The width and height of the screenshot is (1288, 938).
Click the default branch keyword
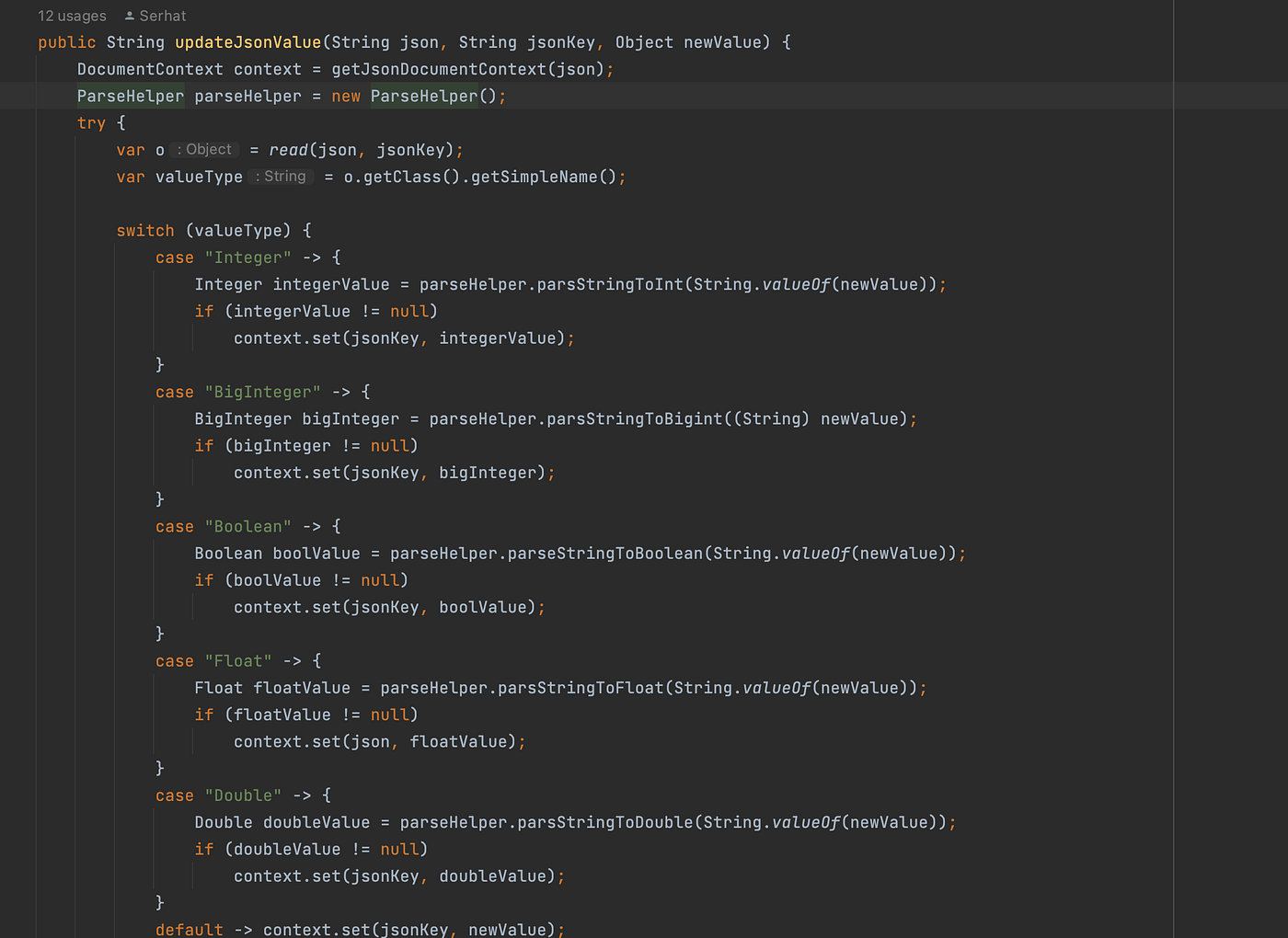(x=189, y=929)
